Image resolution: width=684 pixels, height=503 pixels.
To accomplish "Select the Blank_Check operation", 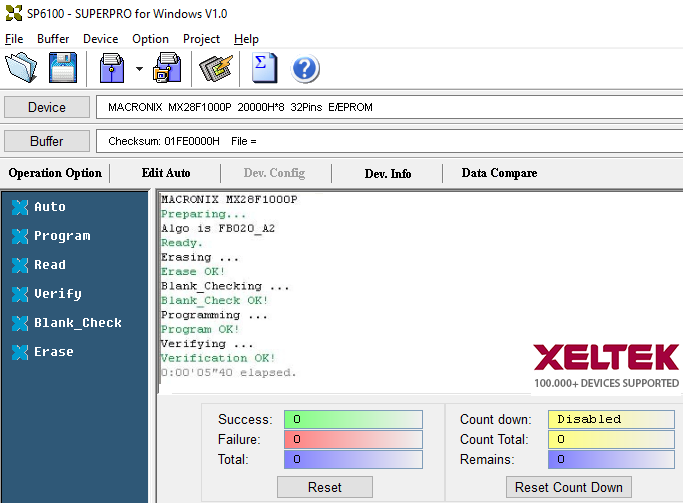I will (x=77, y=323).
